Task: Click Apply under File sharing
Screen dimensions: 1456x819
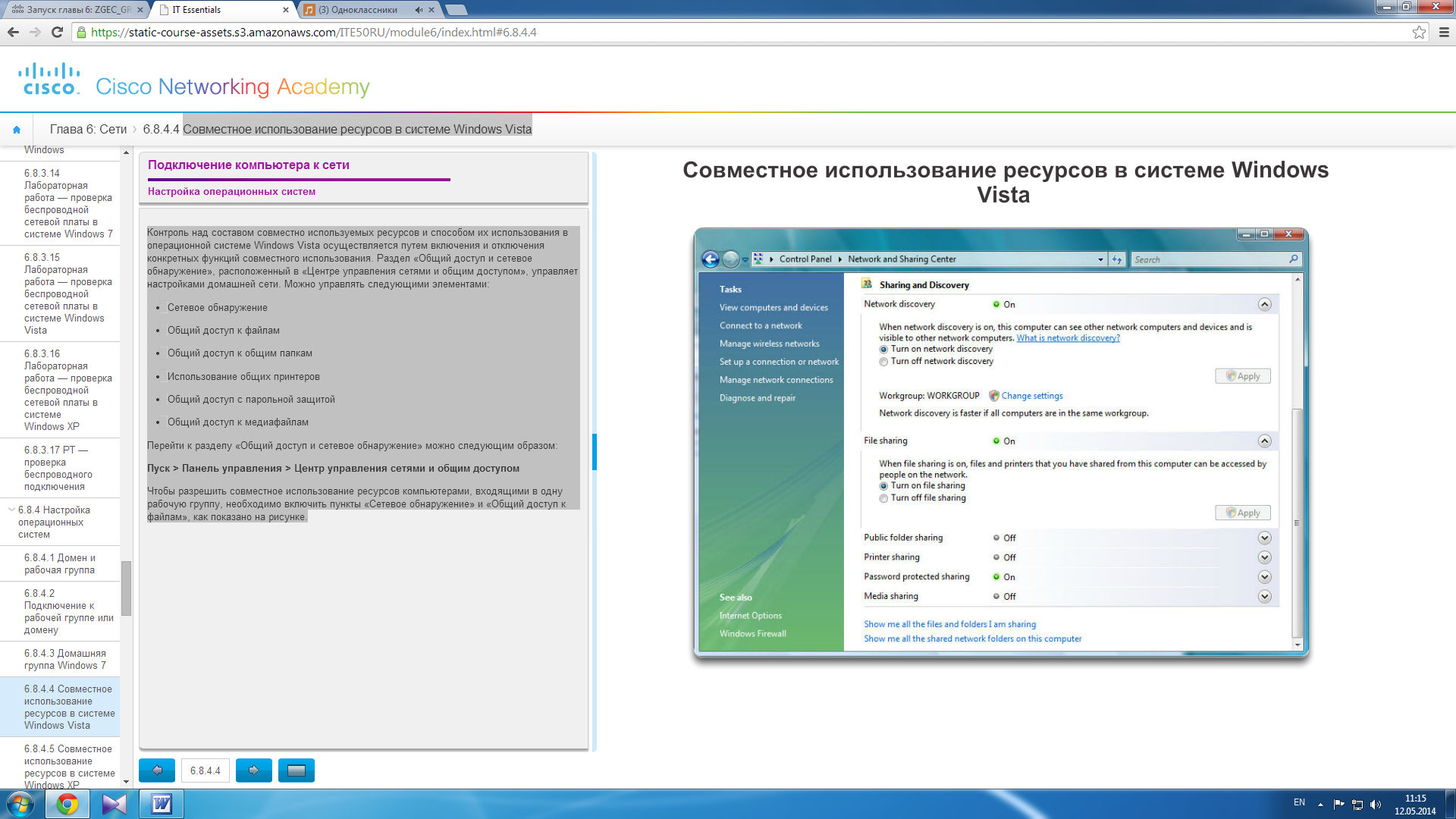Action: 1242,513
